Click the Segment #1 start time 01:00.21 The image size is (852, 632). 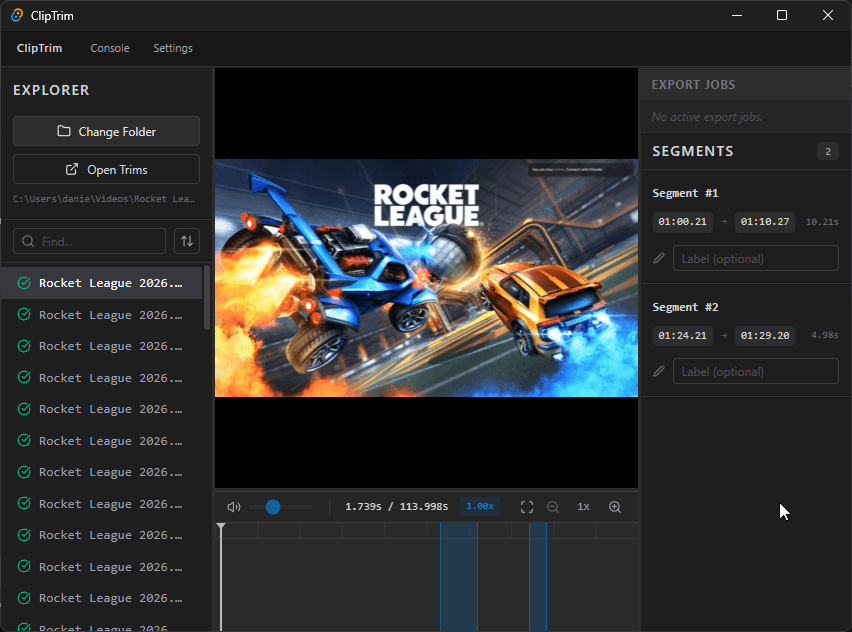(682, 222)
